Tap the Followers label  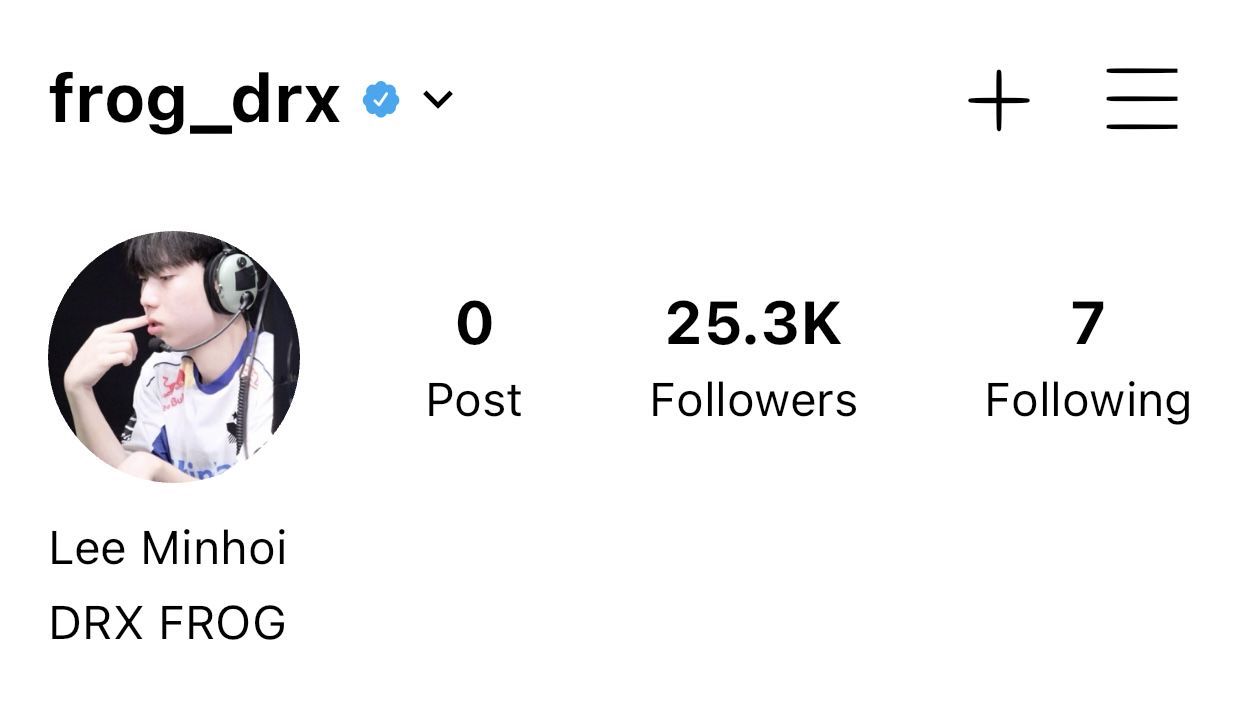click(754, 400)
